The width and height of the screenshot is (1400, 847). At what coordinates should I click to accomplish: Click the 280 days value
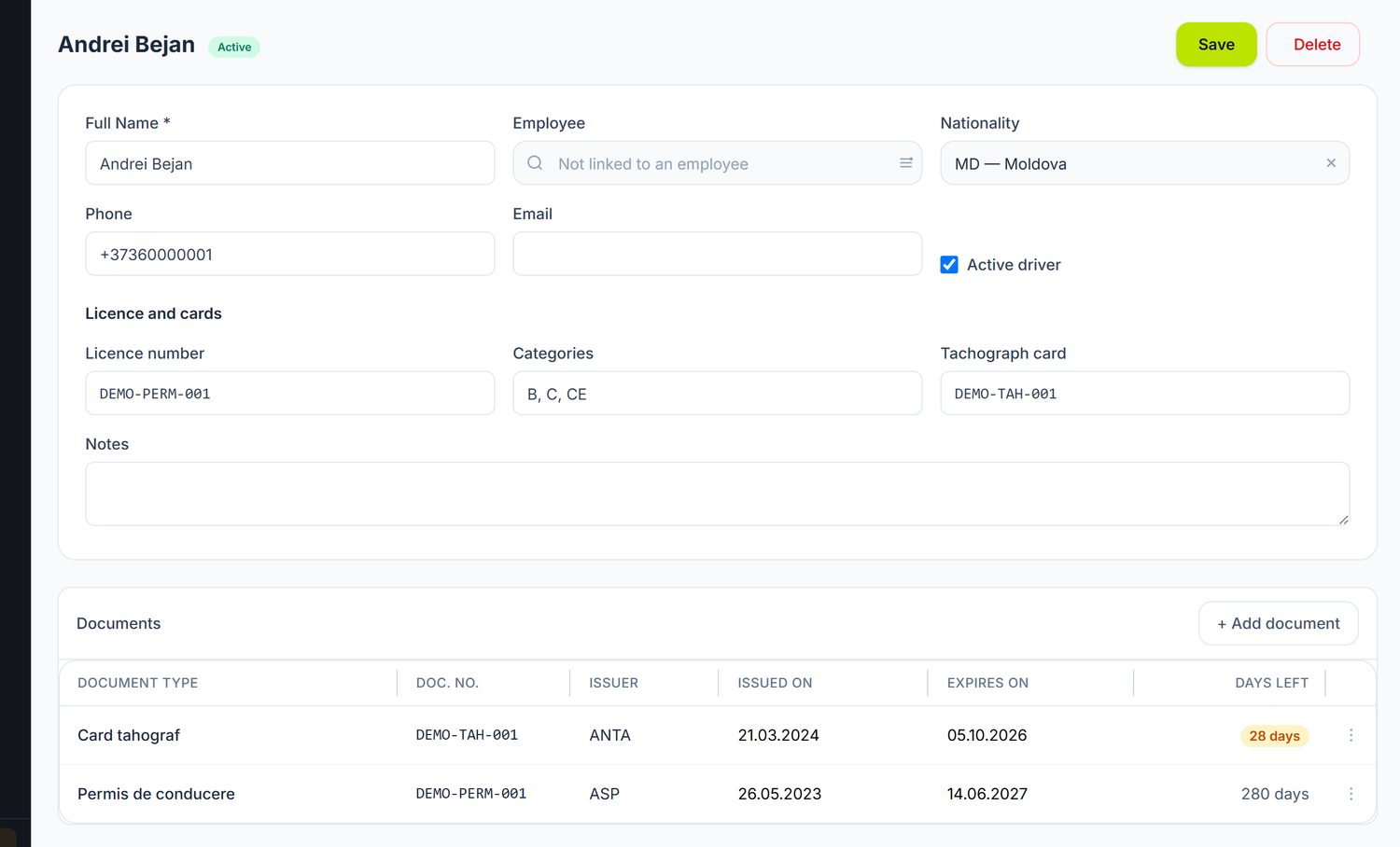pyautogui.click(x=1275, y=794)
